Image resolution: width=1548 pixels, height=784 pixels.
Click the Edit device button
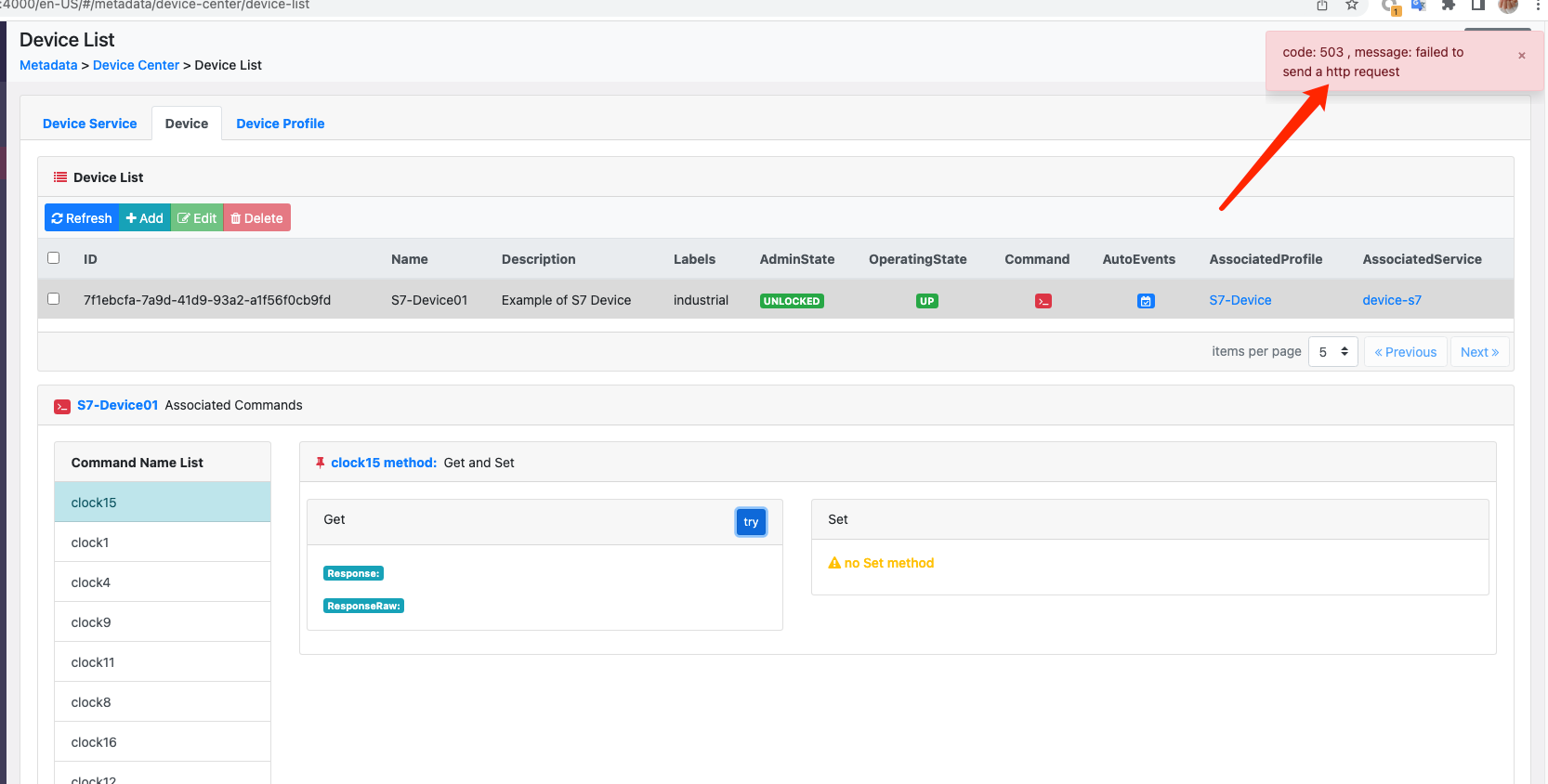pos(197,218)
